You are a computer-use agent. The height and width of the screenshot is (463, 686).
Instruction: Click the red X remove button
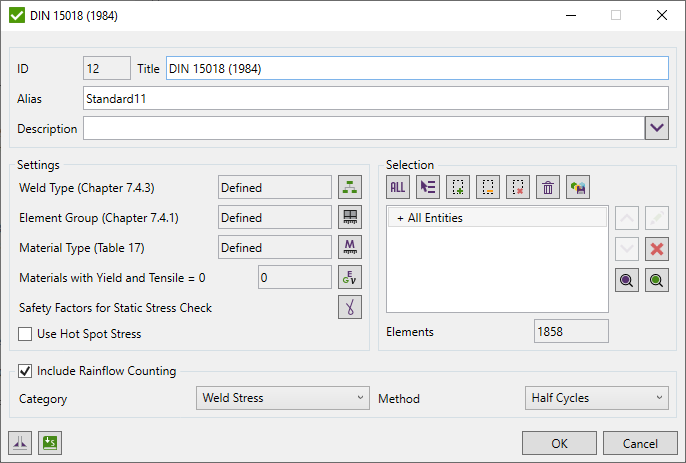[658, 249]
